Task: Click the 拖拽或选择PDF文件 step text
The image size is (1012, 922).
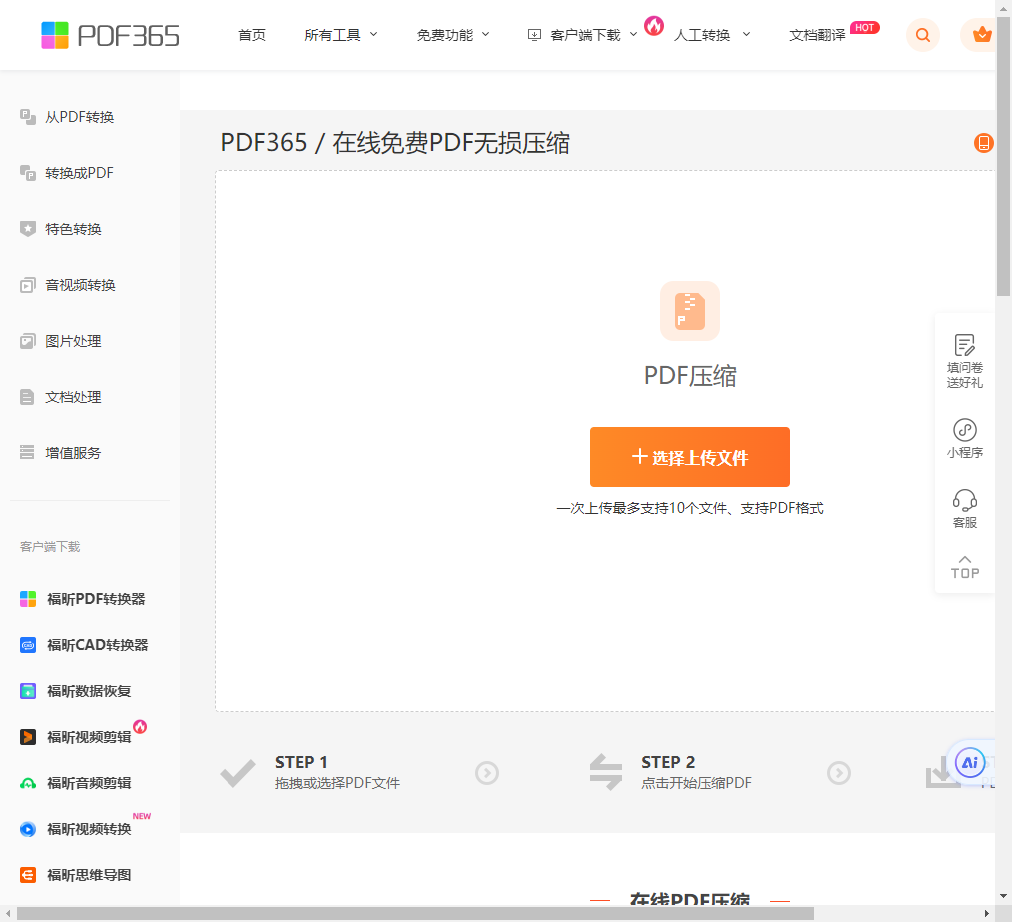Action: tap(337, 783)
